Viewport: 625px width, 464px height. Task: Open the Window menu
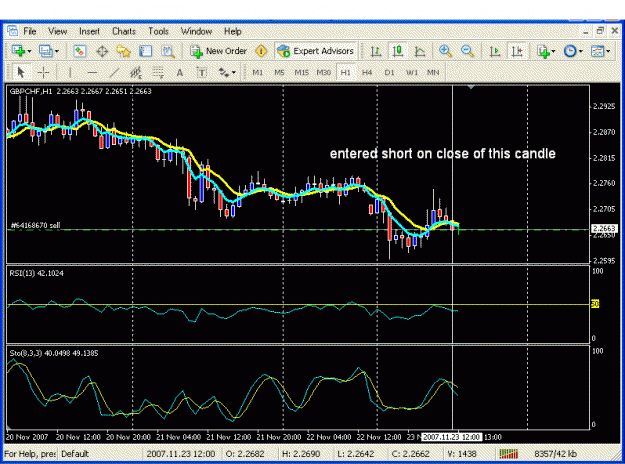(x=196, y=31)
